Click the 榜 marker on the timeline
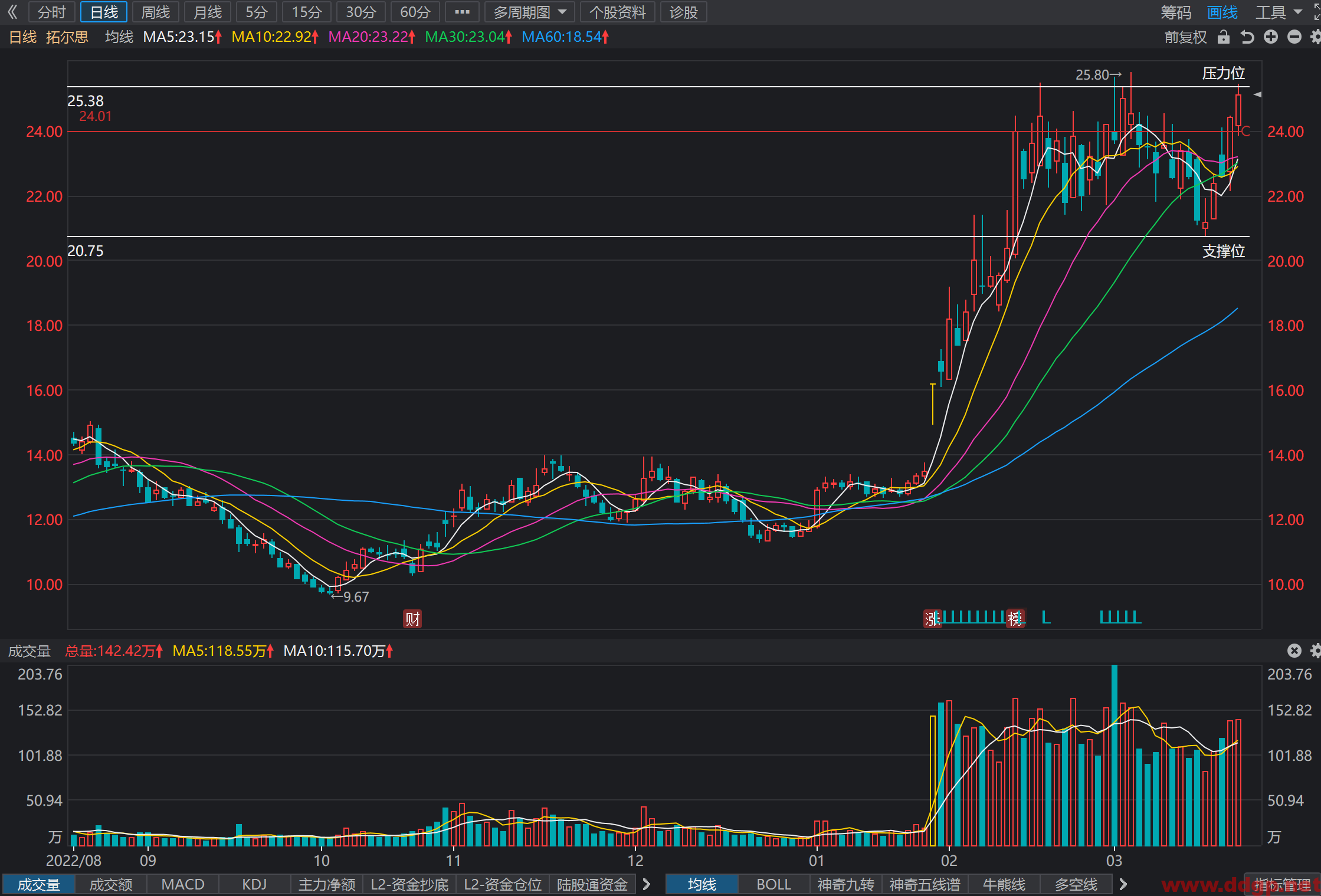 [x=1015, y=619]
